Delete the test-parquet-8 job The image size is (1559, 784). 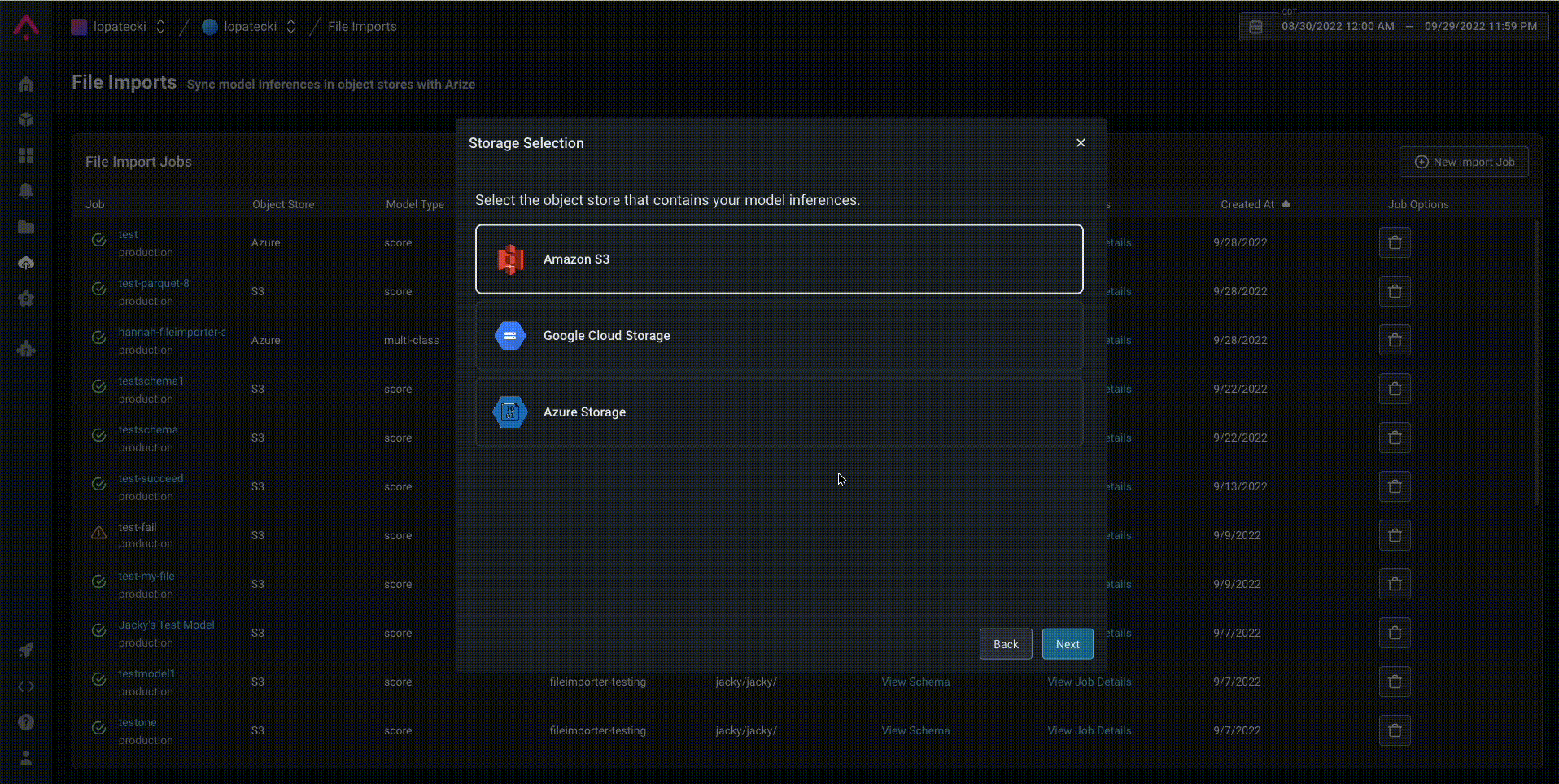(x=1395, y=291)
